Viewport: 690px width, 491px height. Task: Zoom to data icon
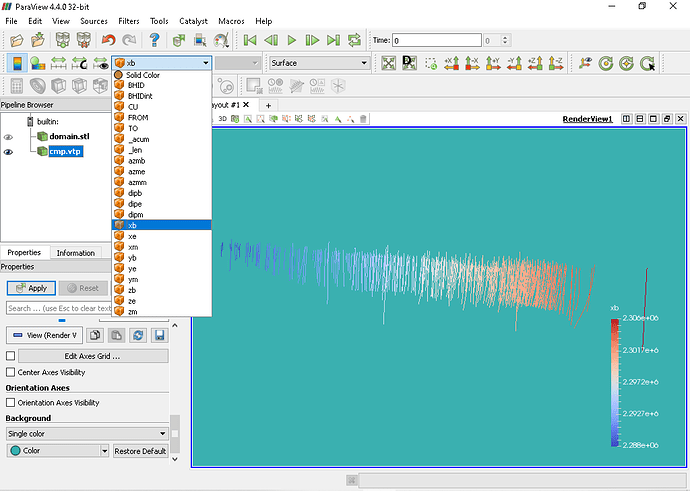click(409, 63)
